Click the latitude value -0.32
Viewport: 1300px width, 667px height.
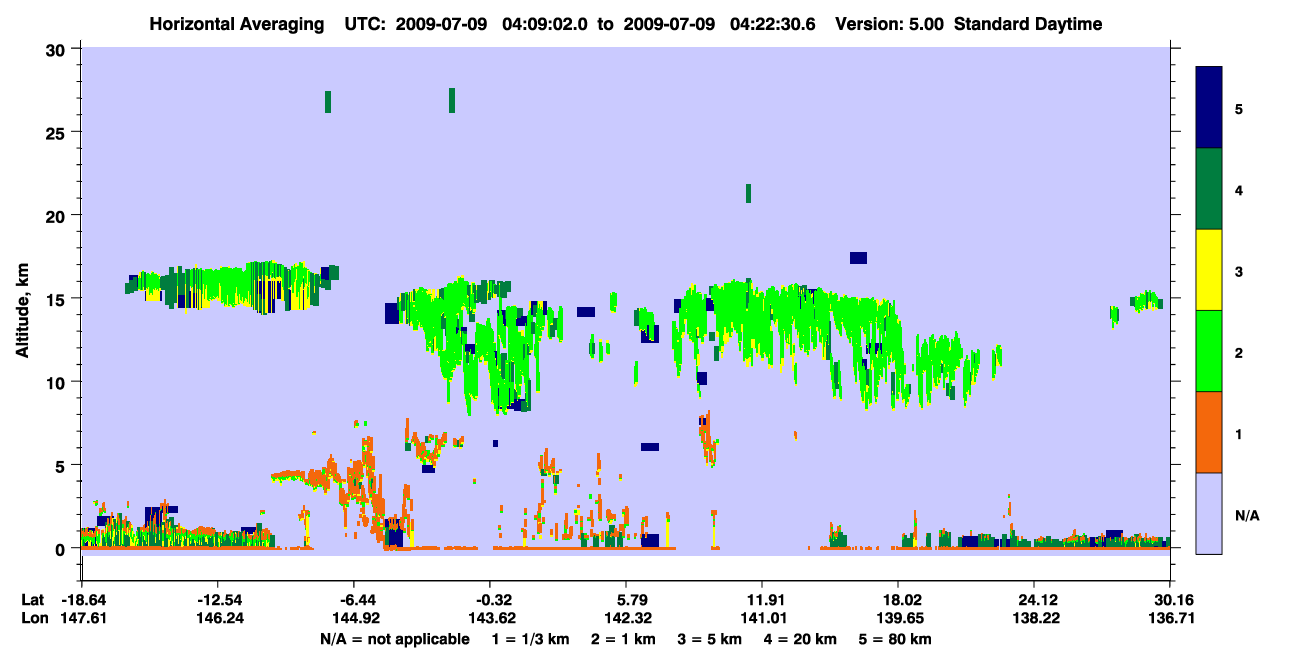click(x=489, y=600)
